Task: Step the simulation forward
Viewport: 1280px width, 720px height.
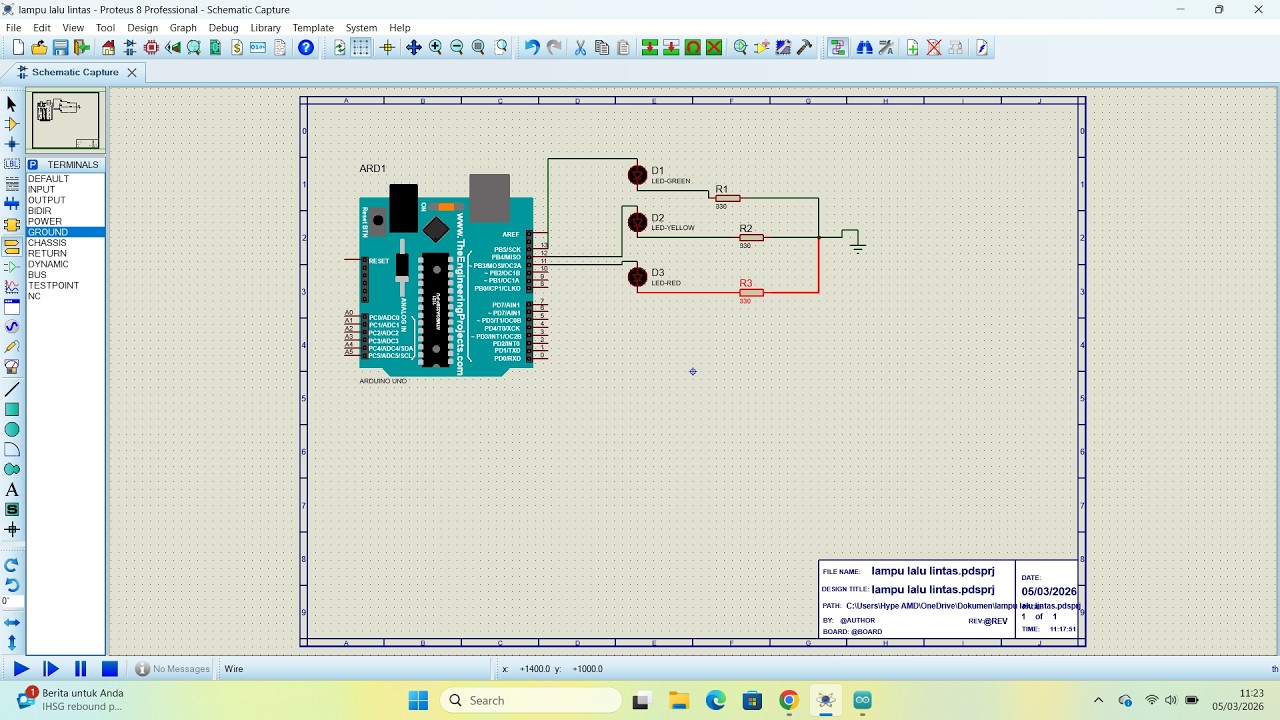Action: (50, 669)
